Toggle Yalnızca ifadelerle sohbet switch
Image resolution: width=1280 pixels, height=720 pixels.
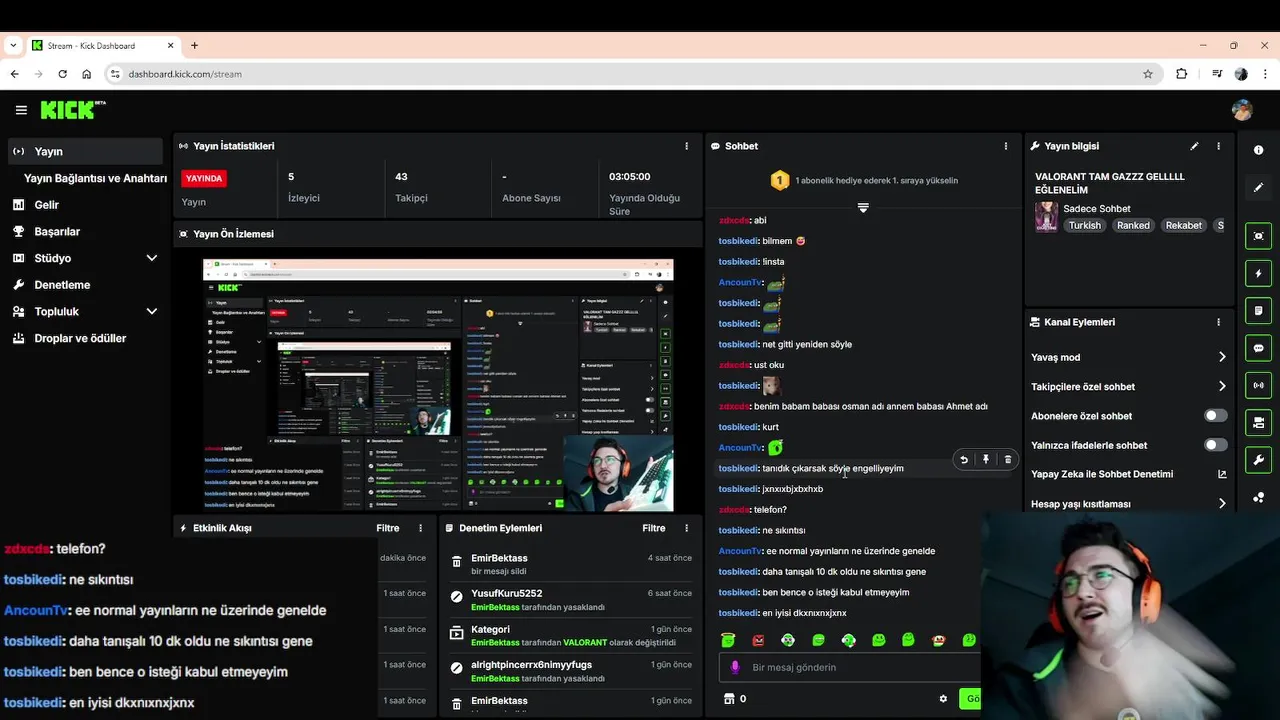click(1215, 445)
